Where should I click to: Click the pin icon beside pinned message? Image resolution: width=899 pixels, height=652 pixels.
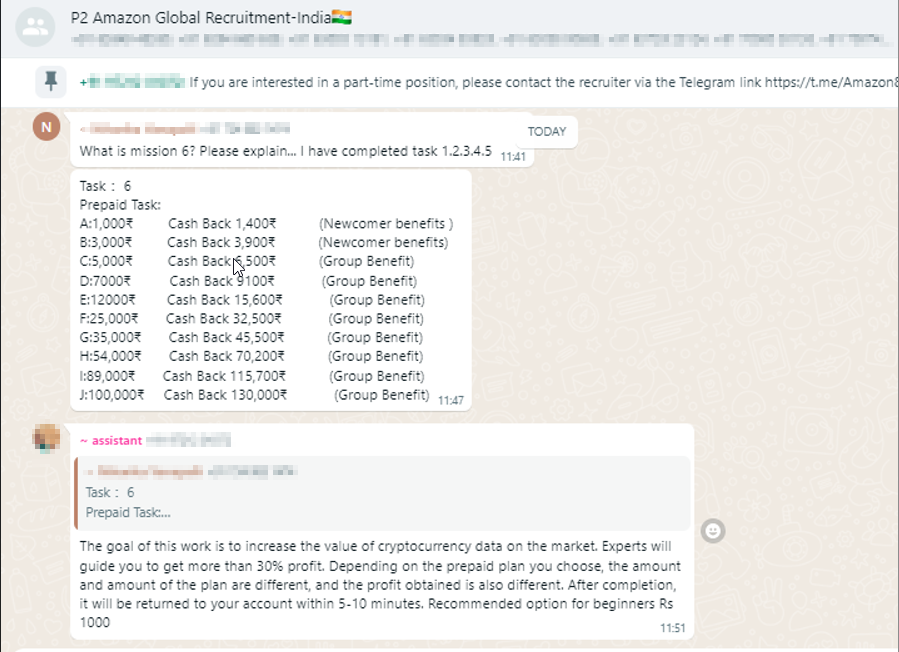50,82
